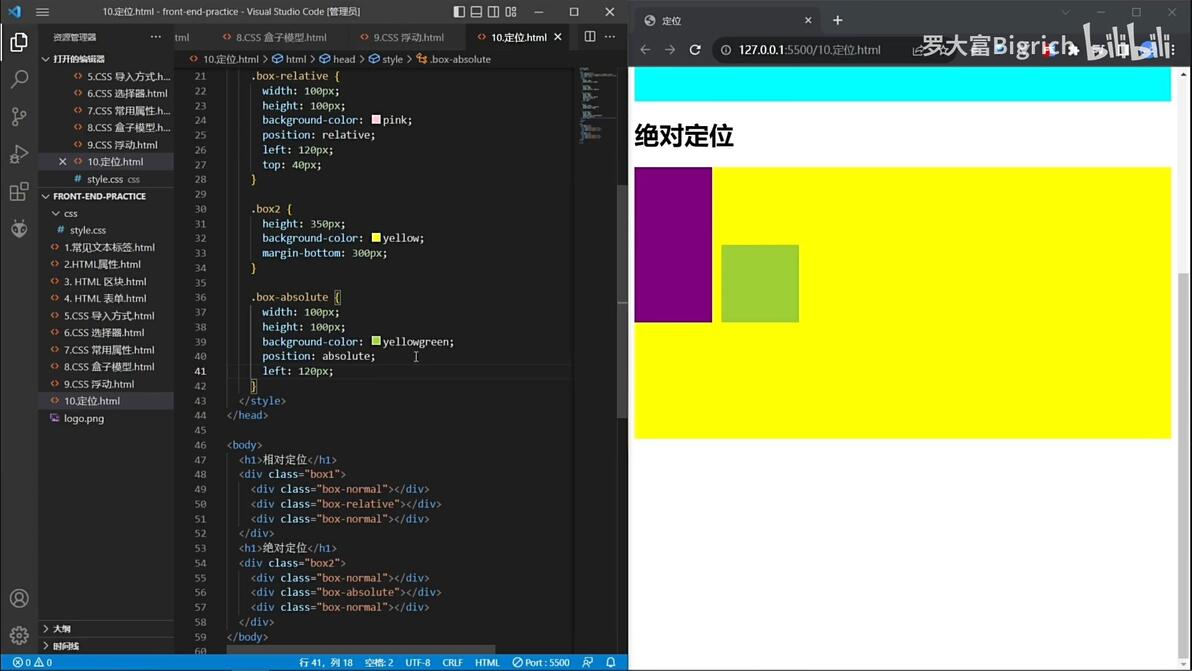This screenshot has height=671, width=1192.
Task: Click errors and warnings status item
Action: [32, 663]
